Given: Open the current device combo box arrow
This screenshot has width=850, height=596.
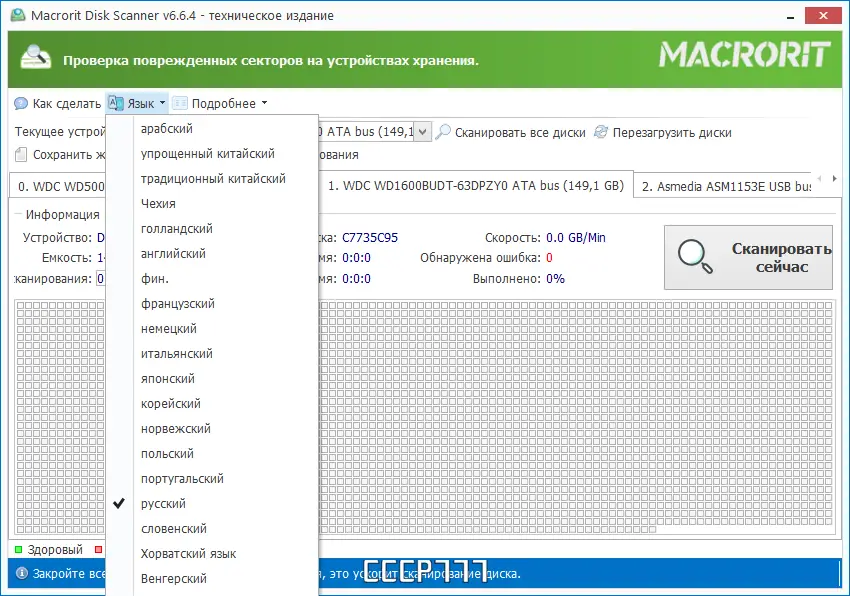Looking at the screenshot, I should 423,132.
